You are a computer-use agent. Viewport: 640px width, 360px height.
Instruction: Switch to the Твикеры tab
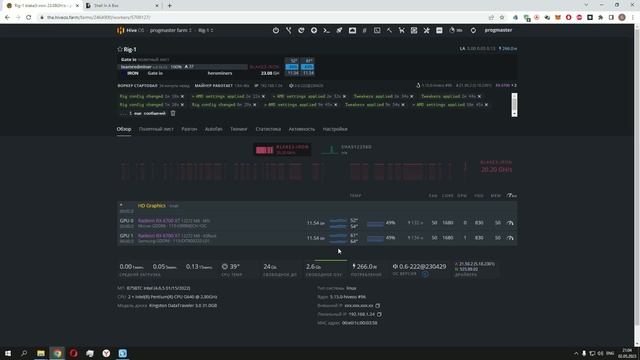(x=238, y=129)
